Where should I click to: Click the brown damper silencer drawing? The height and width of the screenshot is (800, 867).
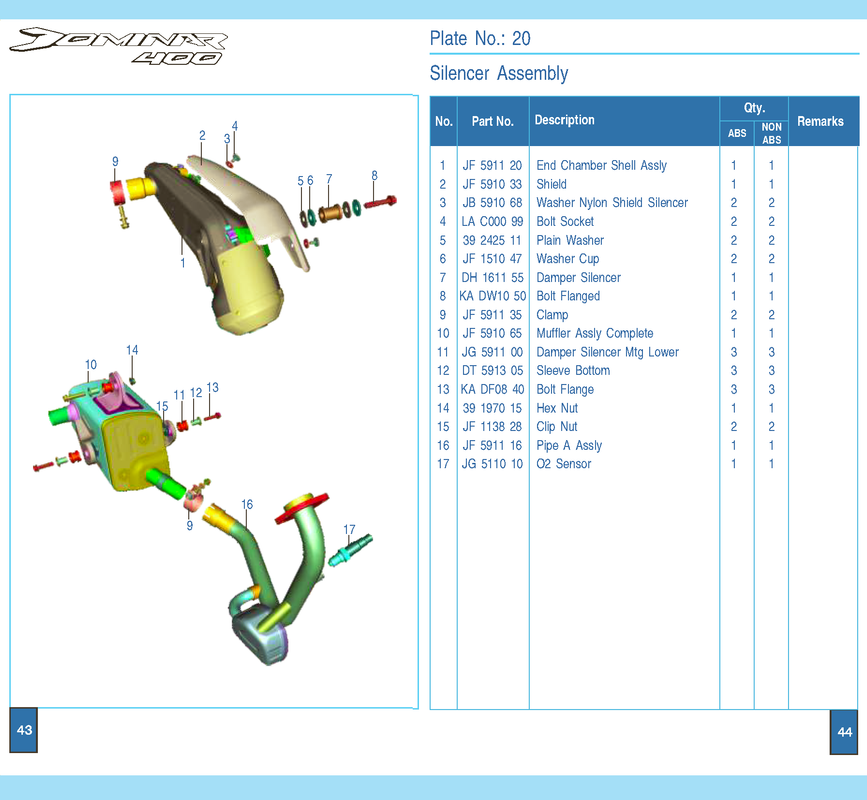coord(330,212)
